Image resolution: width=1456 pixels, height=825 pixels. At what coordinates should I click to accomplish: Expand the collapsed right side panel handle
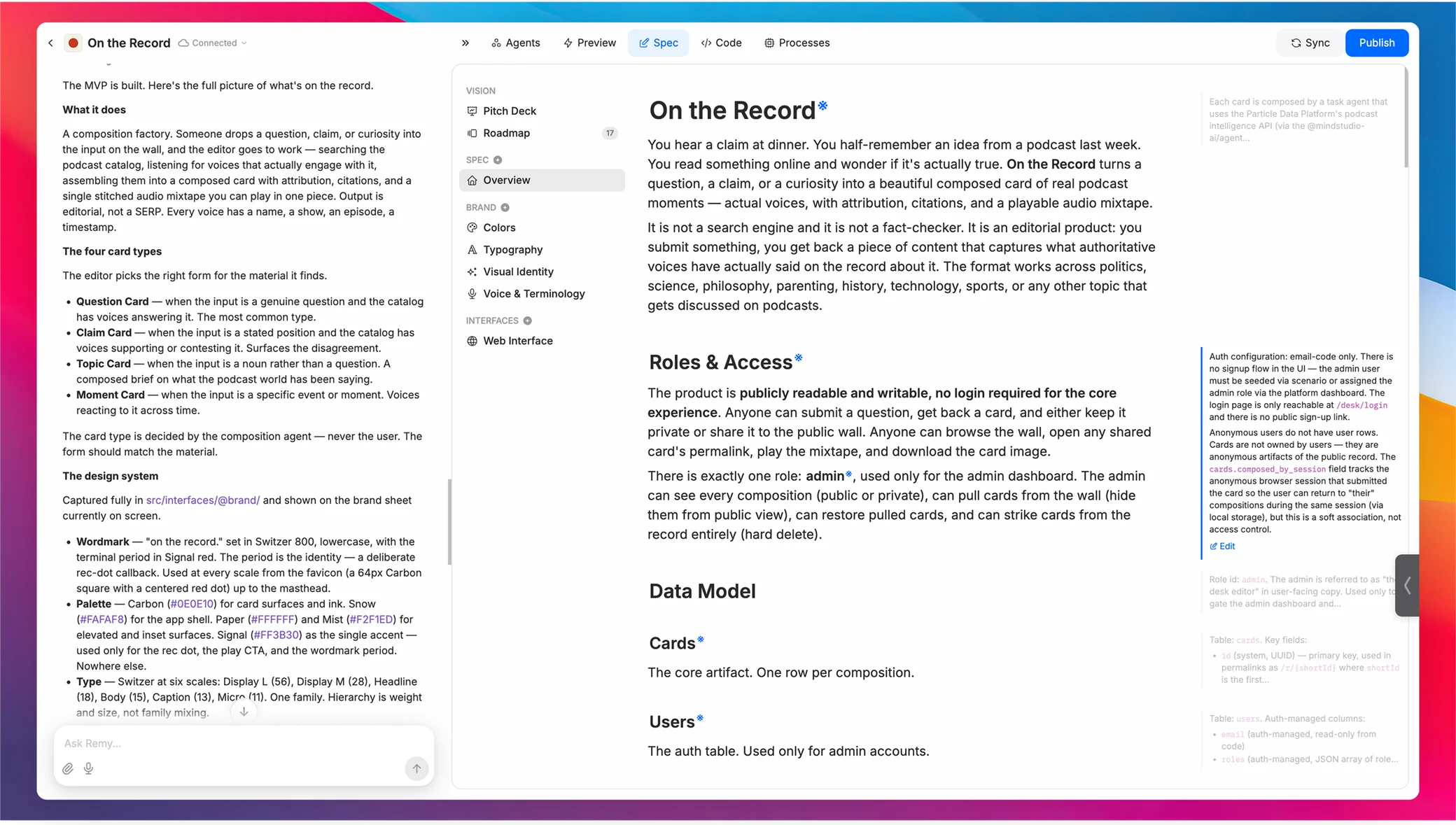point(1407,586)
